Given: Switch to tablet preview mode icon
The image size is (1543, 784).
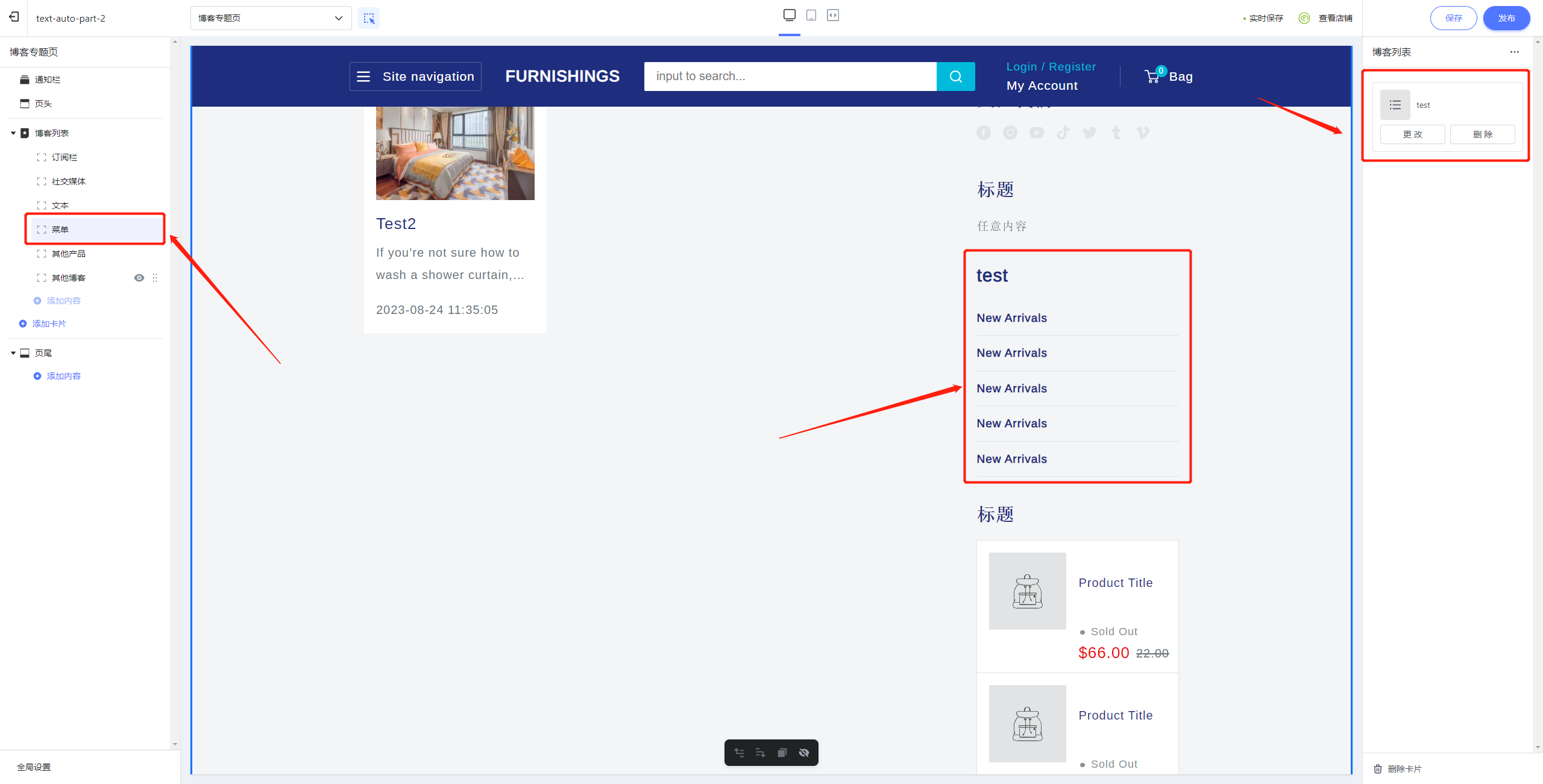Looking at the screenshot, I should click(811, 15).
